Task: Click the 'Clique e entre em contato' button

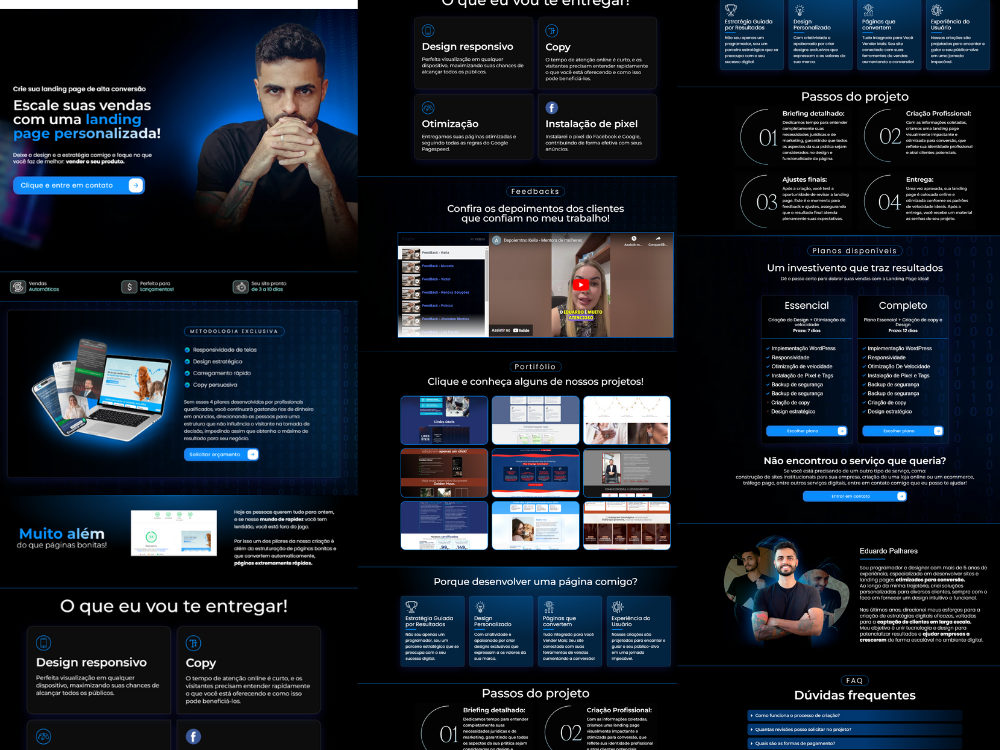Action: click(x=78, y=186)
